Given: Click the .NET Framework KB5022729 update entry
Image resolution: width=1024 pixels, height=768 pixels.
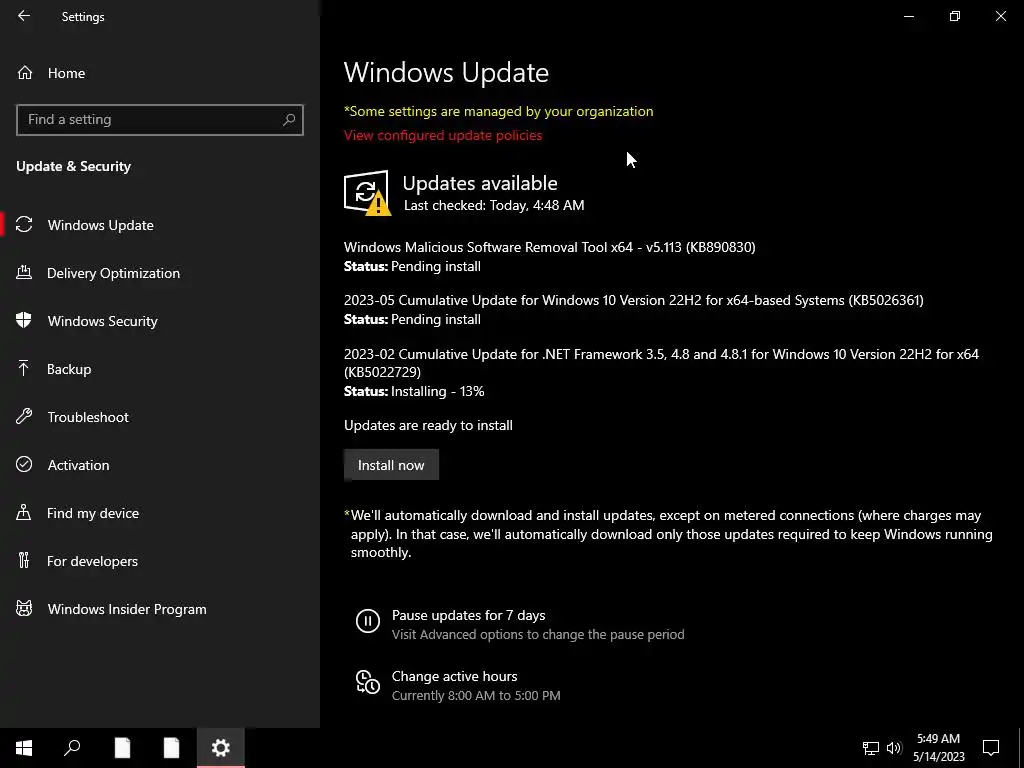Looking at the screenshot, I should pyautogui.click(x=661, y=363).
